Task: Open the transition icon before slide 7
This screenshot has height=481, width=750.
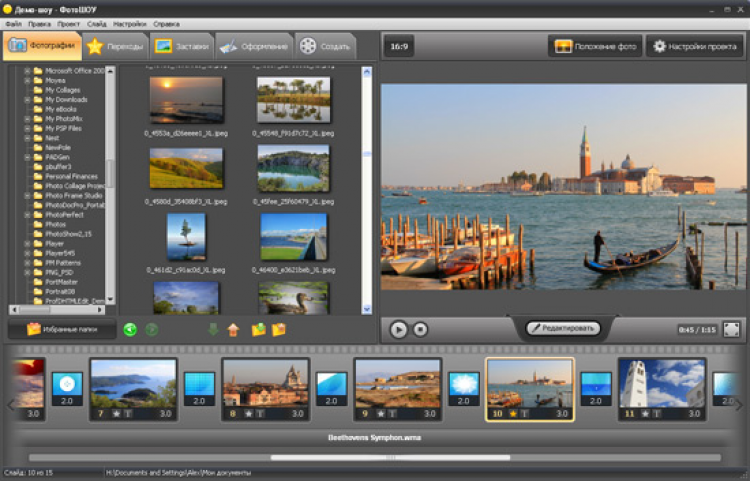Action: click(67, 389)
